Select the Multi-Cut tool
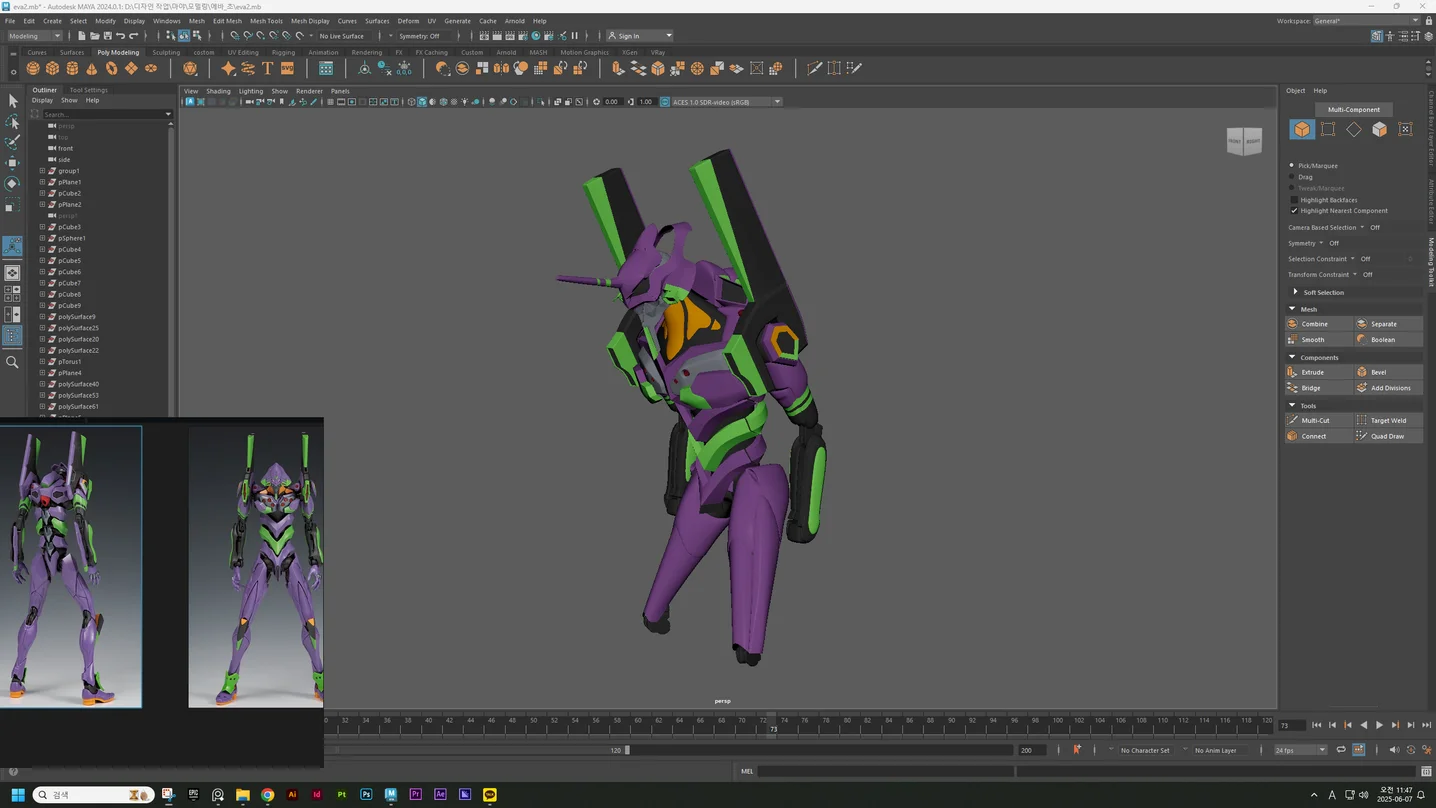The height and width of the screenshot is (808, 1436). (x=1319, y=420)
